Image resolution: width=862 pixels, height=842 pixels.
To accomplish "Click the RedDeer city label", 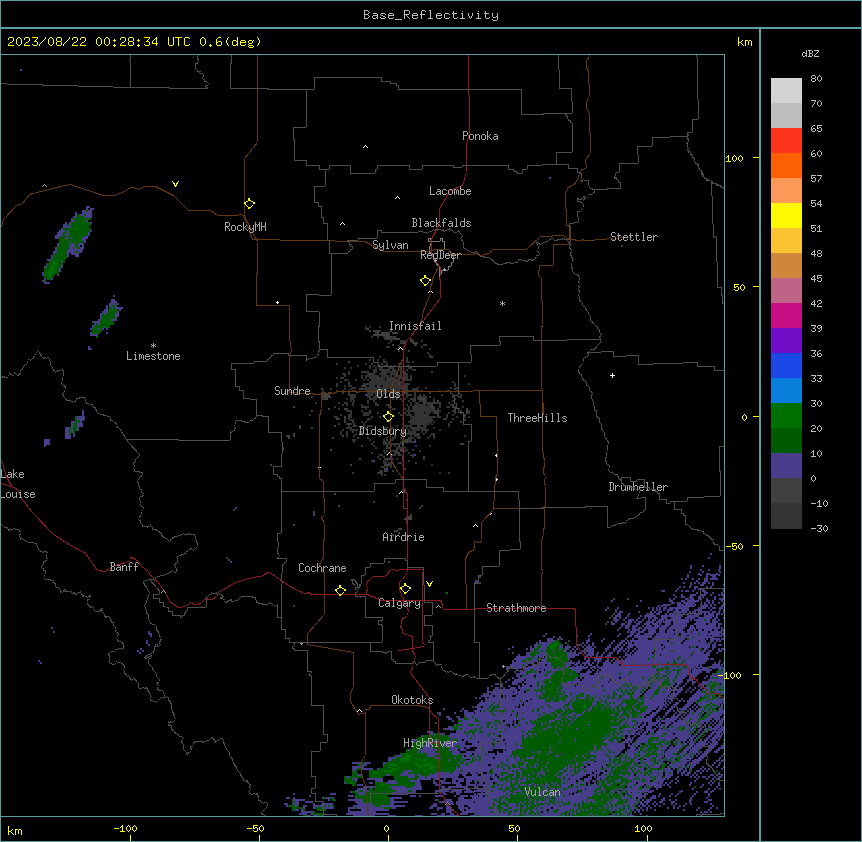I will tap(440, 255).
